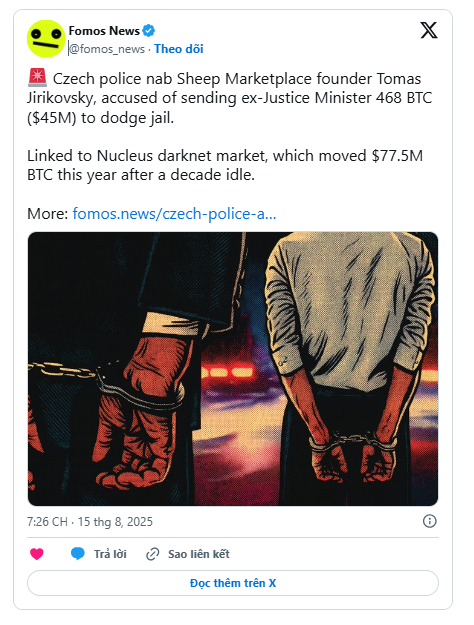Click the Trả lời reply label

click(110, 554)
